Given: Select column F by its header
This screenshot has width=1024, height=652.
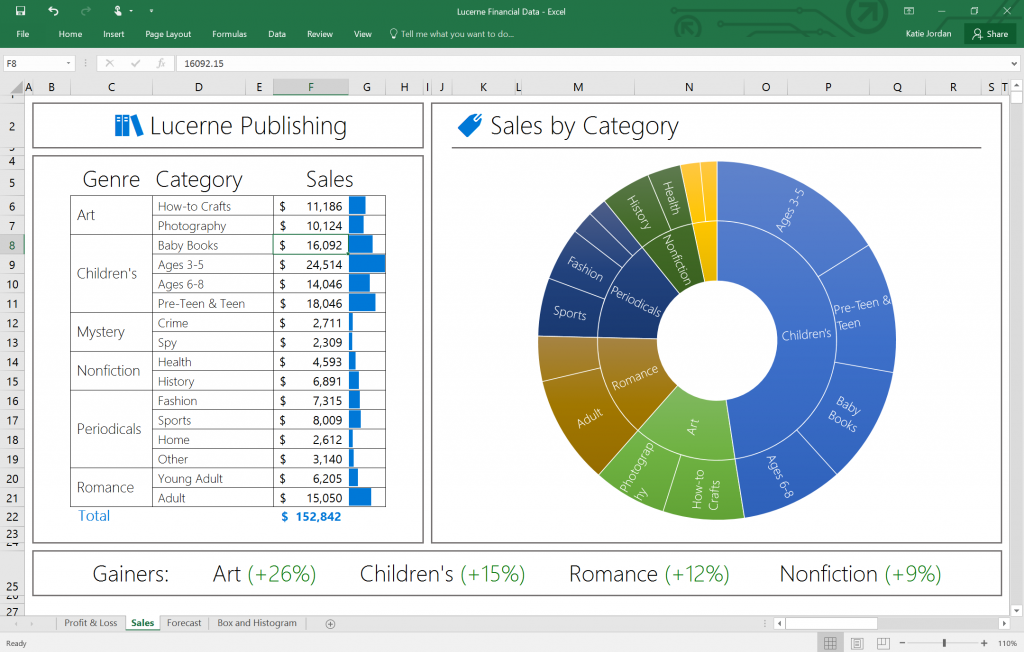Looking at the screenshot, I should click(x=311, y=87).
